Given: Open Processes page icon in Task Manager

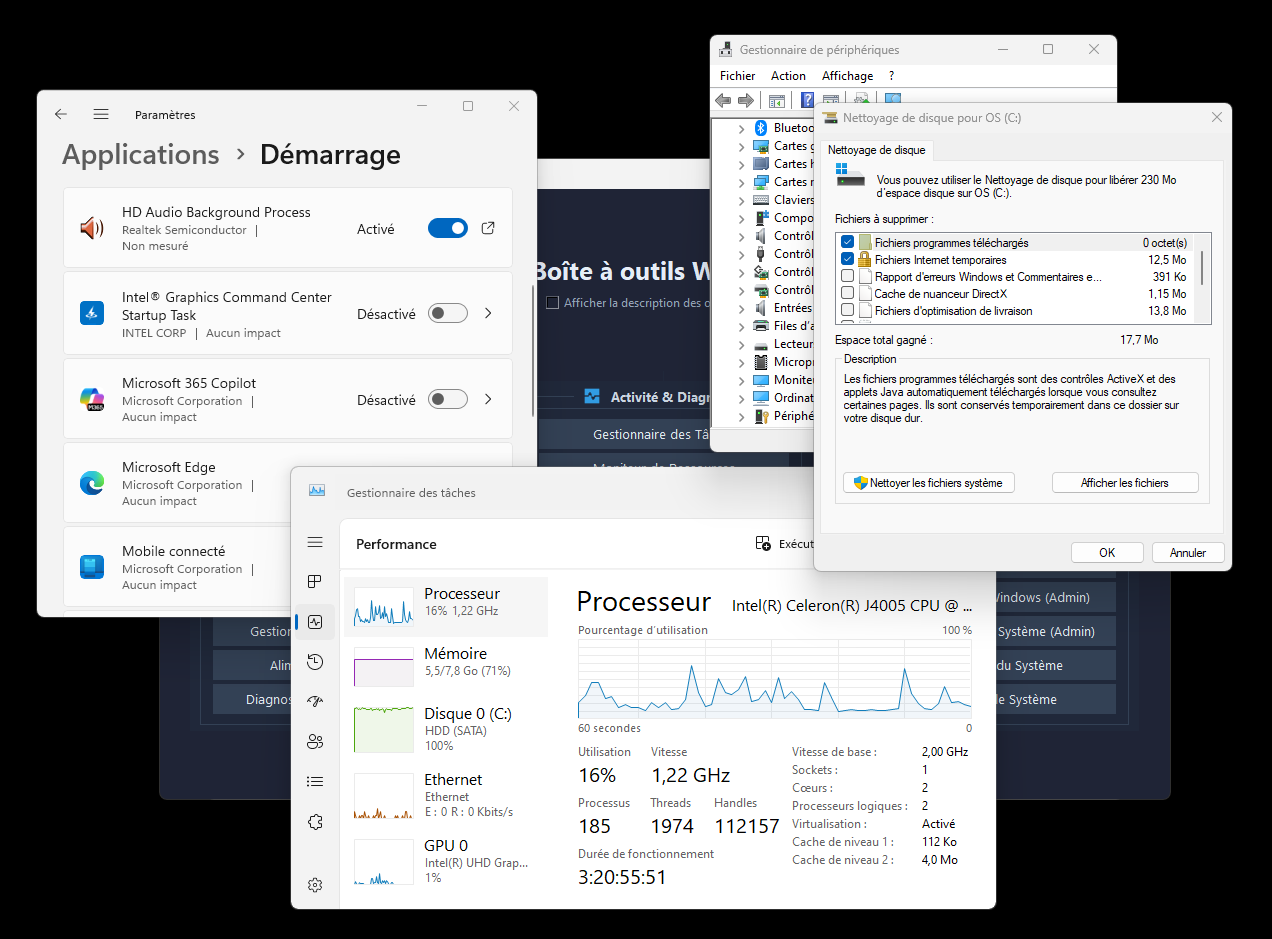Looking at the screenshot, I should point(315,582).
